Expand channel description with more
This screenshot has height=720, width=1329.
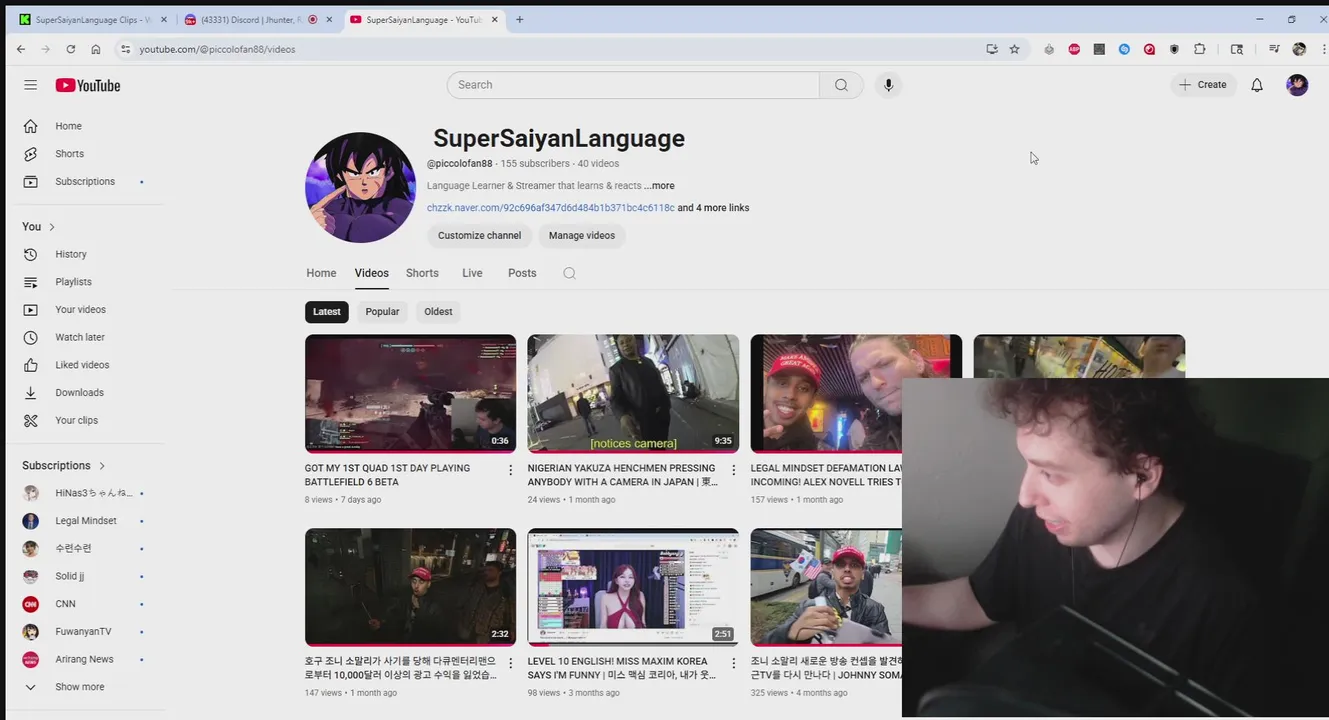point(659,186)
